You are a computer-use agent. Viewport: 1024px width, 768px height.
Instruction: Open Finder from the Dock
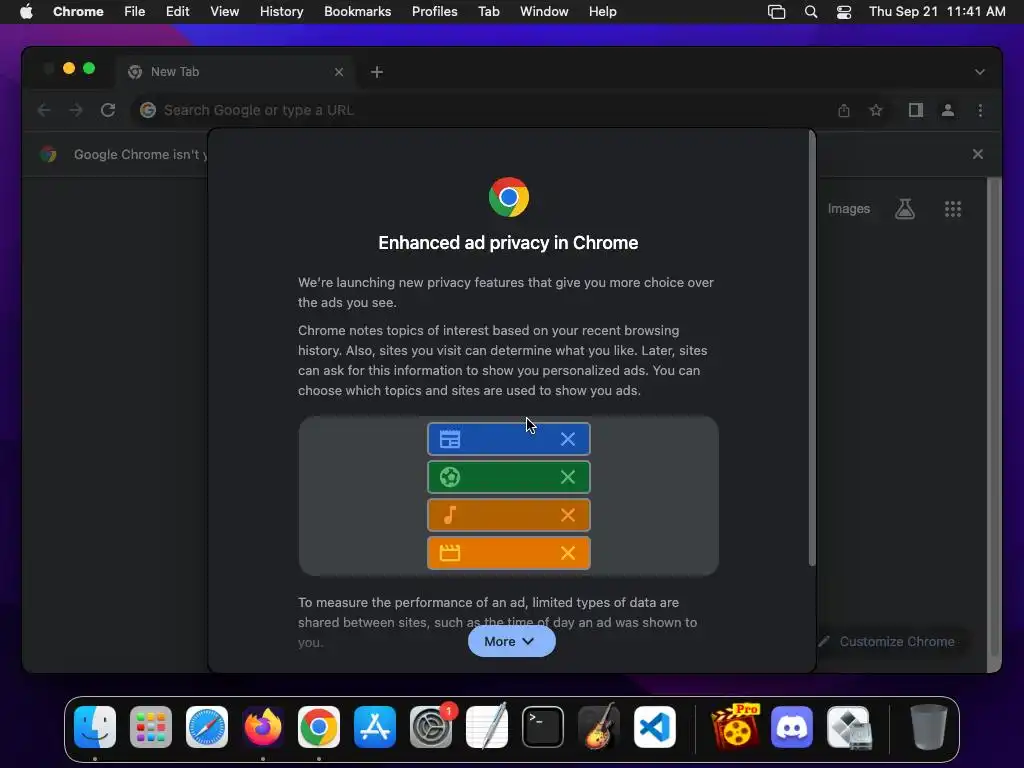(95, 727)
